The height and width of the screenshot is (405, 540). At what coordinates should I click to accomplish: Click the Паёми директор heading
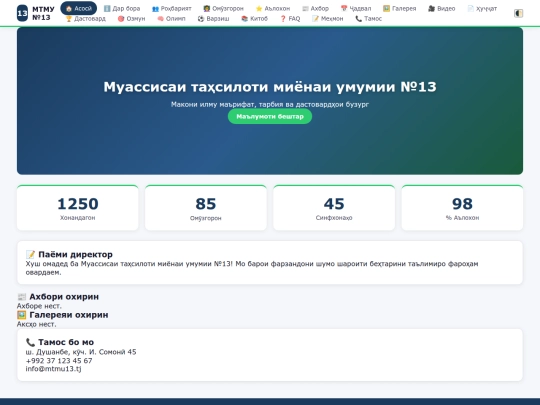(69, 254)
